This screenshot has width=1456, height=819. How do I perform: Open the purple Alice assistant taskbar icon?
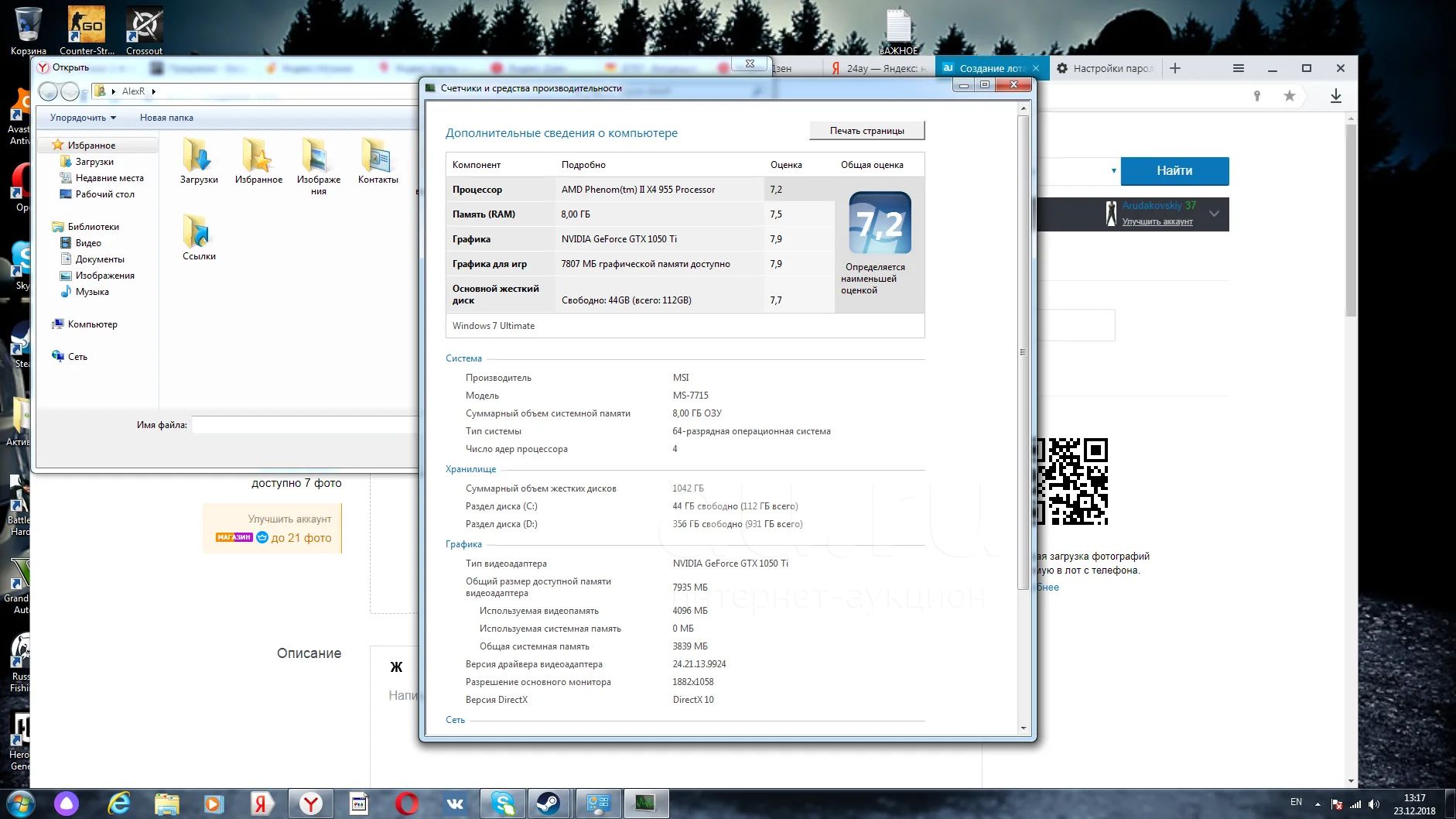coord(67,804)
